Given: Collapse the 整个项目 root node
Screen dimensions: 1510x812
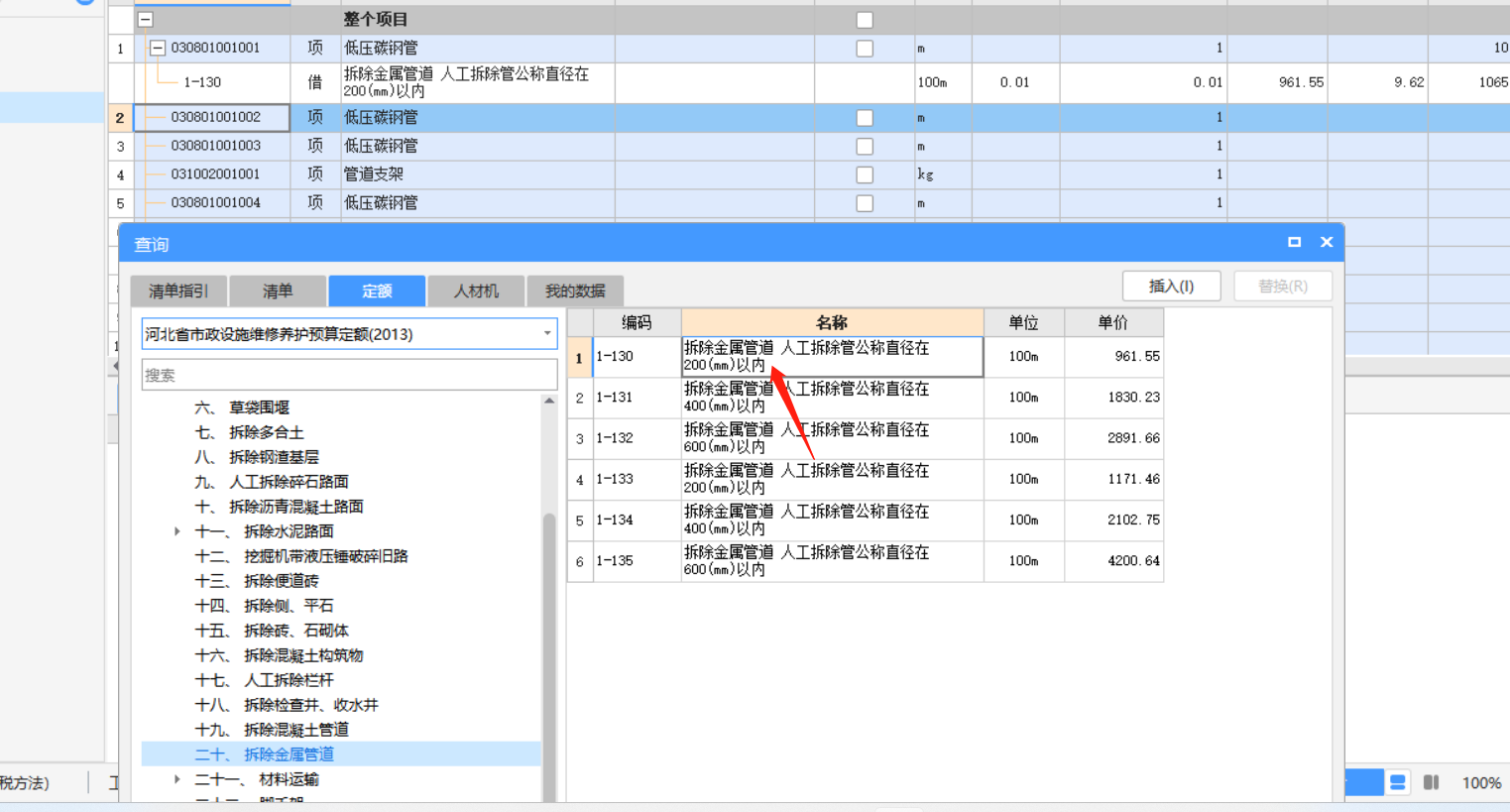Looking at the screenshot, I should click(x=146, y=19).
